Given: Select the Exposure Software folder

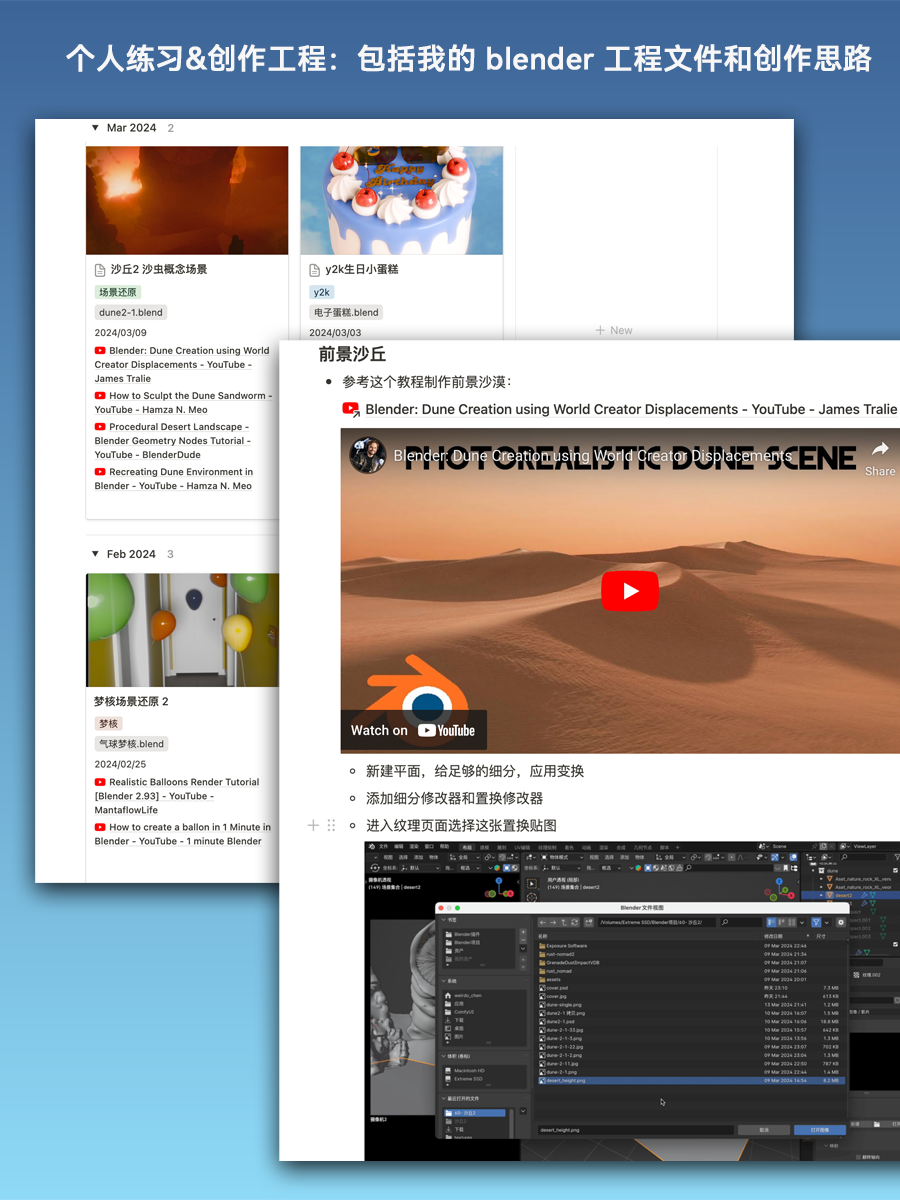Looking at the screenshot, I should coord(690,946).
